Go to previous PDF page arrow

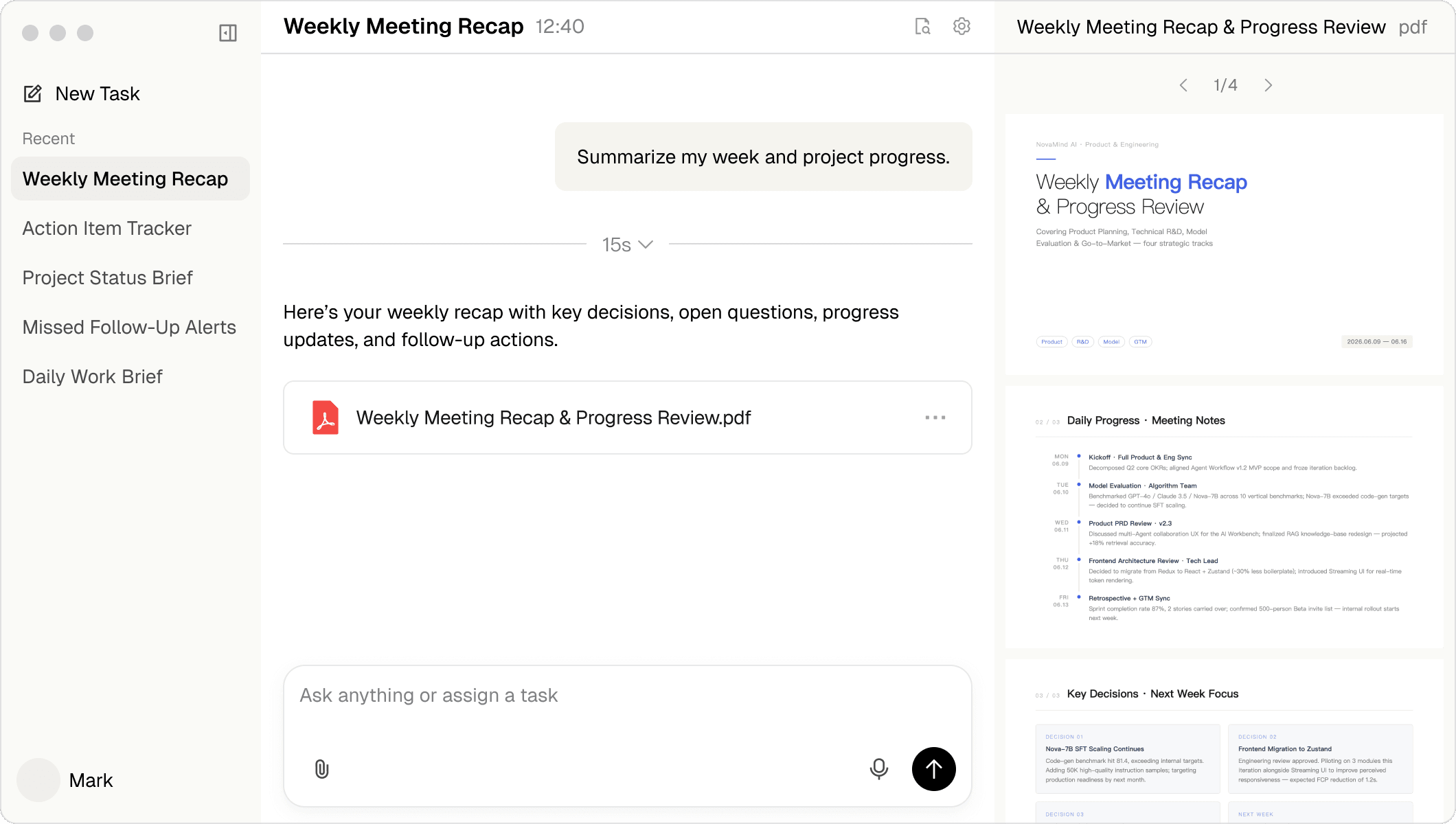1183,85
